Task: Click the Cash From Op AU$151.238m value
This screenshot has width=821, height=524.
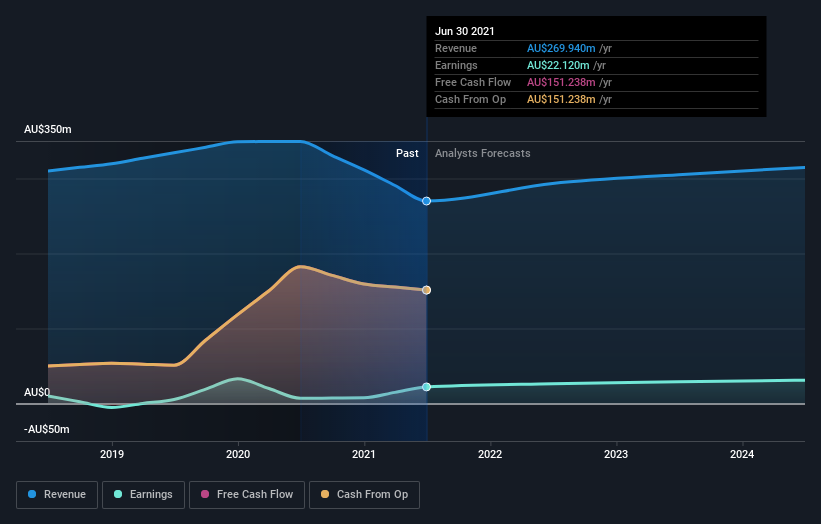Action: pyautogui.click(x=561, y=99)
